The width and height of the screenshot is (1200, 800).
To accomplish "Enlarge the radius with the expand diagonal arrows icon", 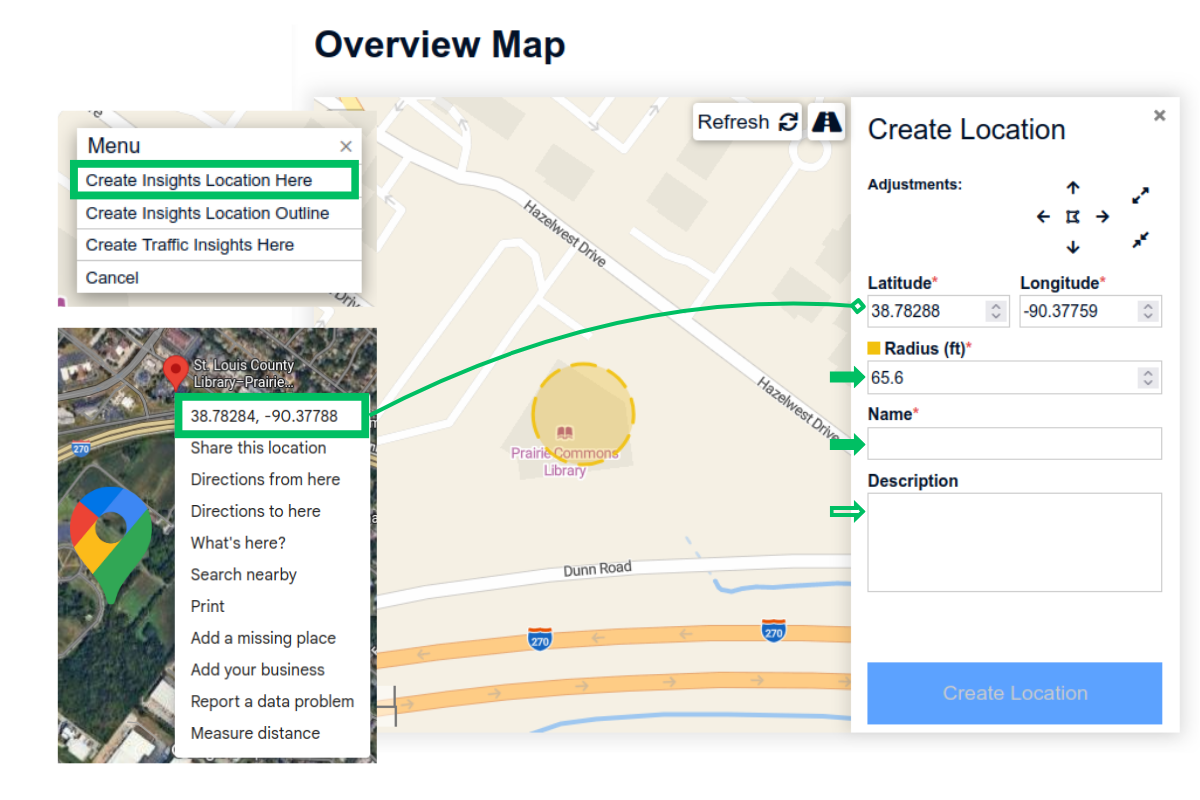I will 1140,194.
